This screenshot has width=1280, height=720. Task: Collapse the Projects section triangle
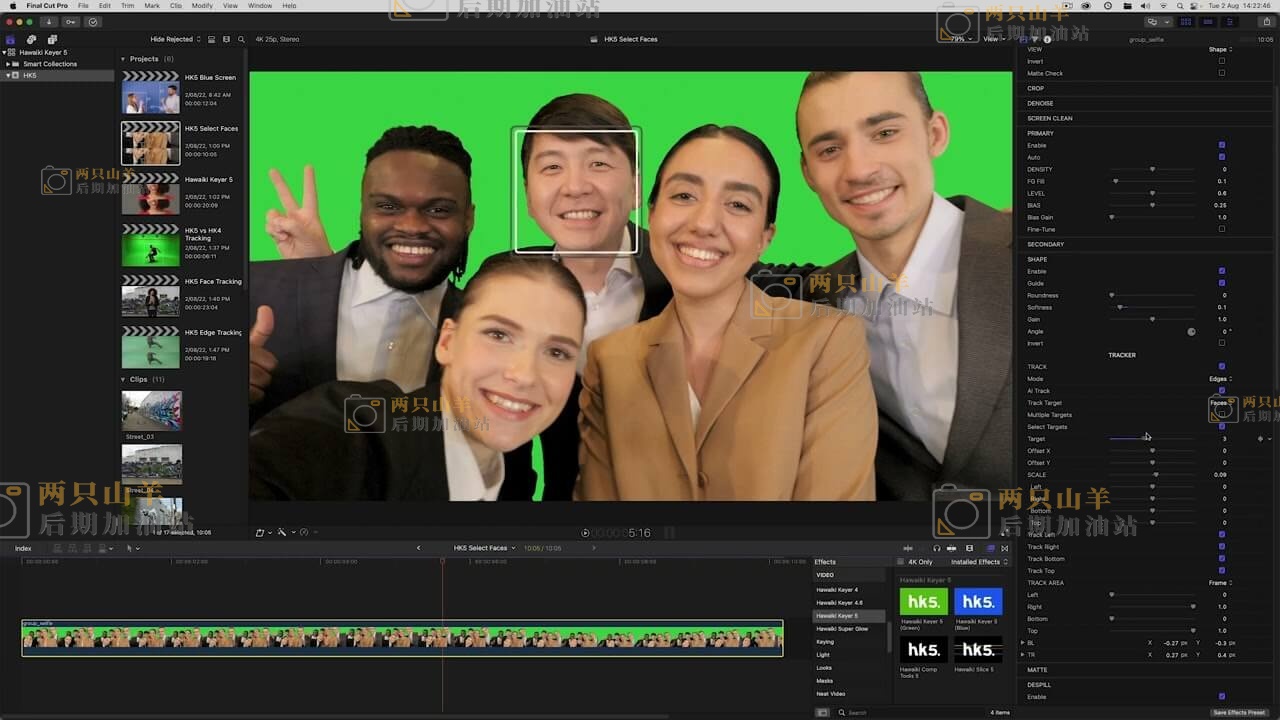(x=124, y=59)
